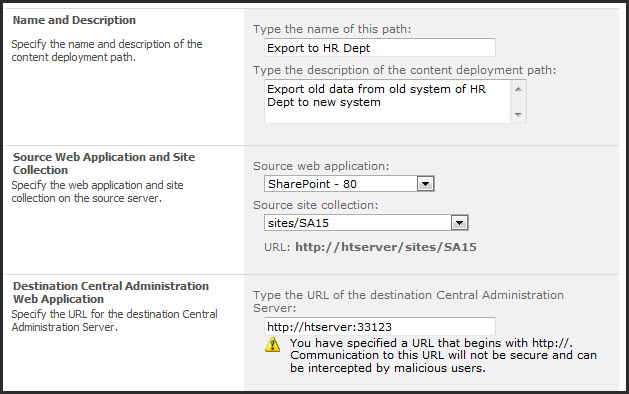
Task: Click the insecure http:// URL warning message
Action: coord(443,355)
